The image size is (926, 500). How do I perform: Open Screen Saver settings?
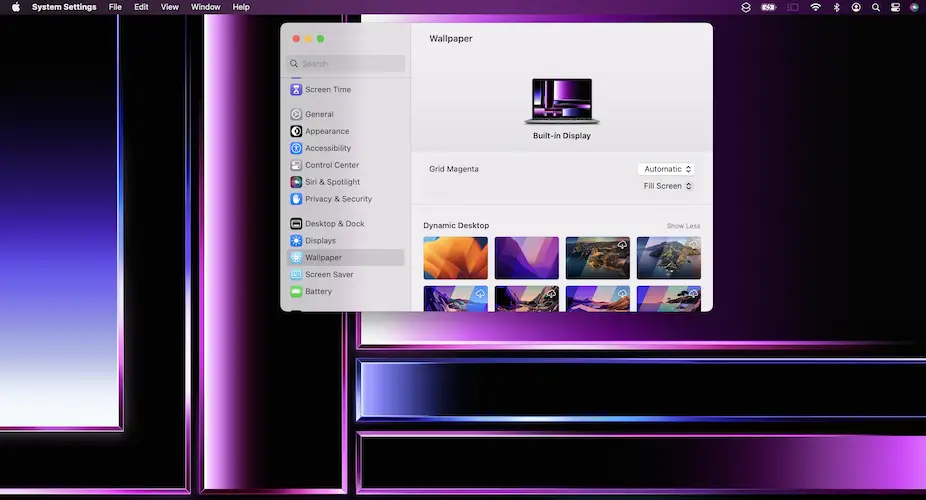point(329,275)
